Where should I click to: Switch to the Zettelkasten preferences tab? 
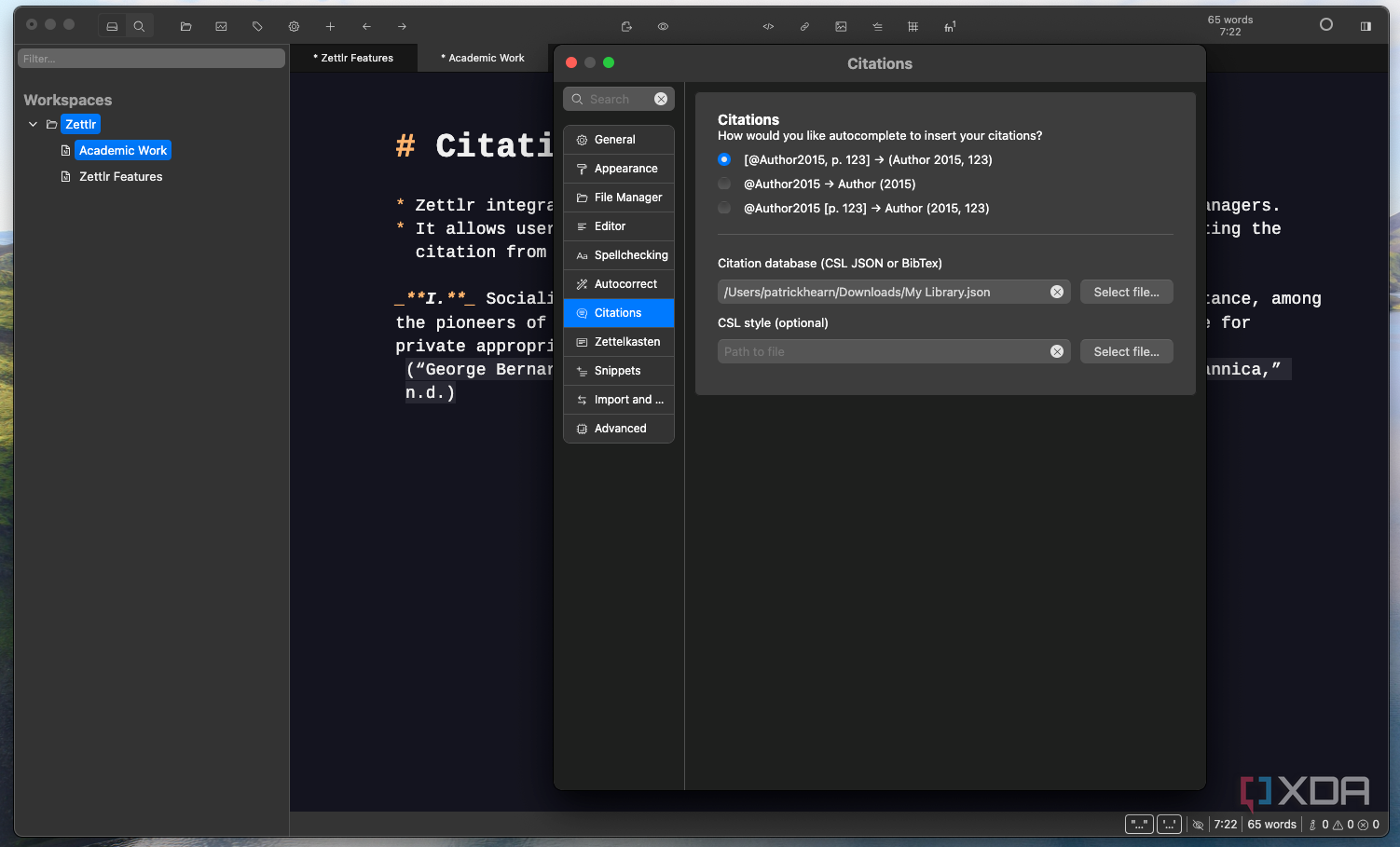(619, 342)
